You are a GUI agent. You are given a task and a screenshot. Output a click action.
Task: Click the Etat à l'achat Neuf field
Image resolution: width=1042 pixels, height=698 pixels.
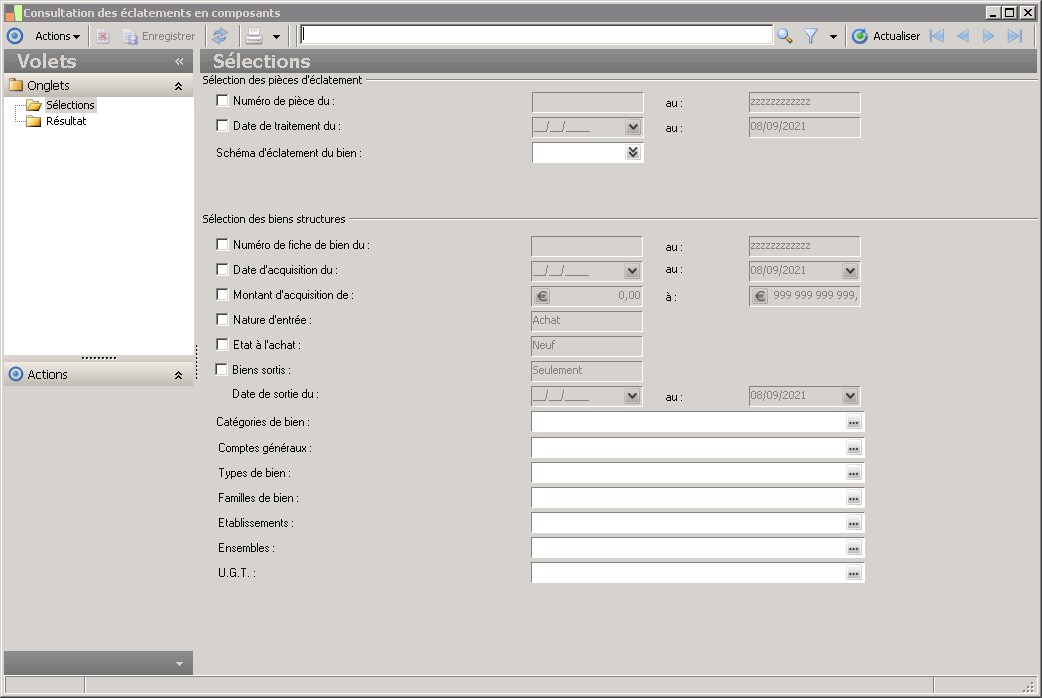point(587,346)
